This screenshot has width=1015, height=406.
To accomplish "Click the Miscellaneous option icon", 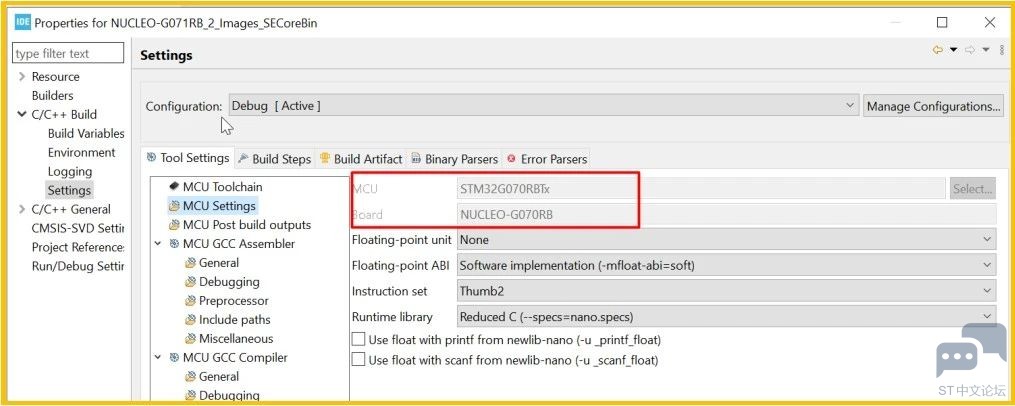I will (x=190, y=338).
